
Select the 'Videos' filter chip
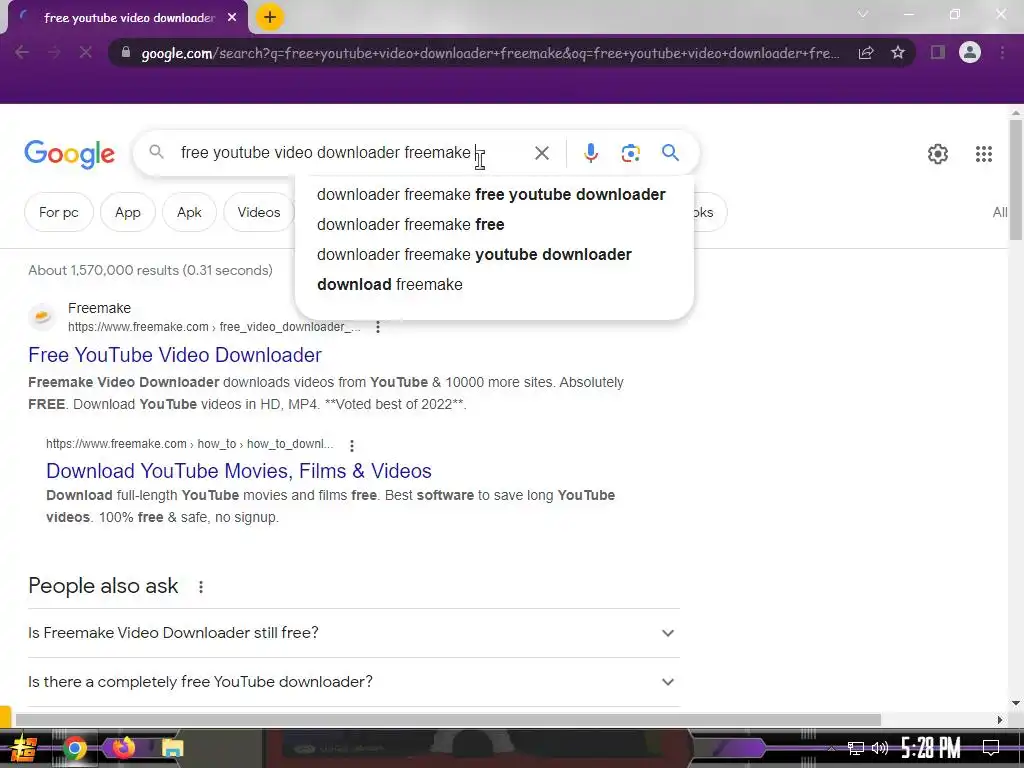(259, 212)
